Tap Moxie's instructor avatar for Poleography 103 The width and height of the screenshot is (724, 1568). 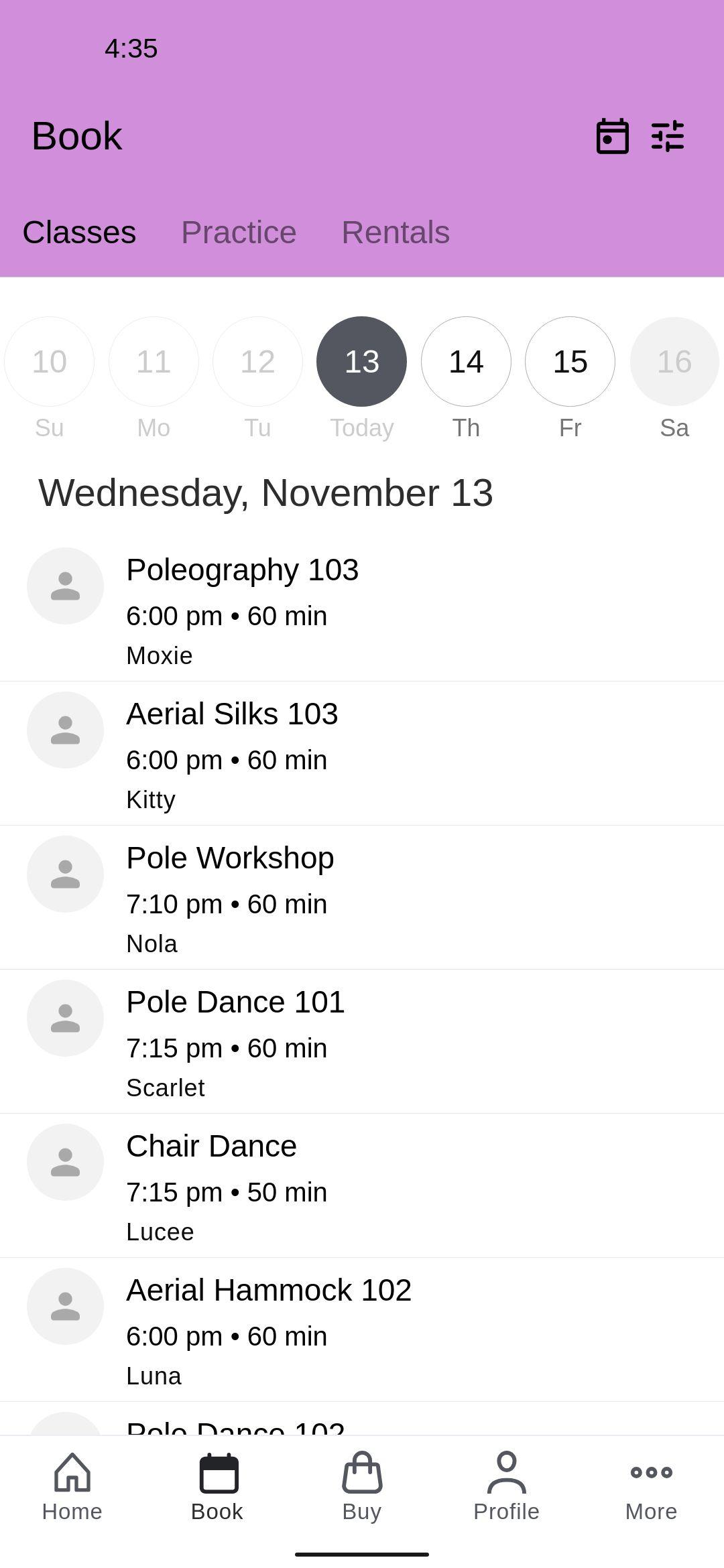(65, 586)
